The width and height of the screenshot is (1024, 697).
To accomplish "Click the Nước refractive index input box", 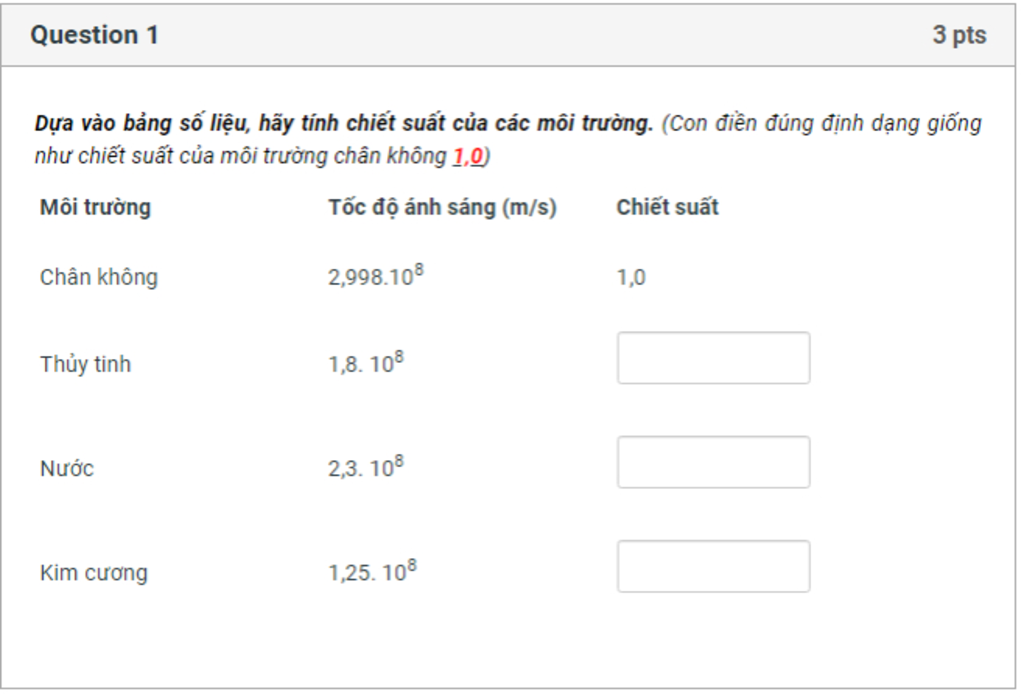I will click(x=713, y=462).
